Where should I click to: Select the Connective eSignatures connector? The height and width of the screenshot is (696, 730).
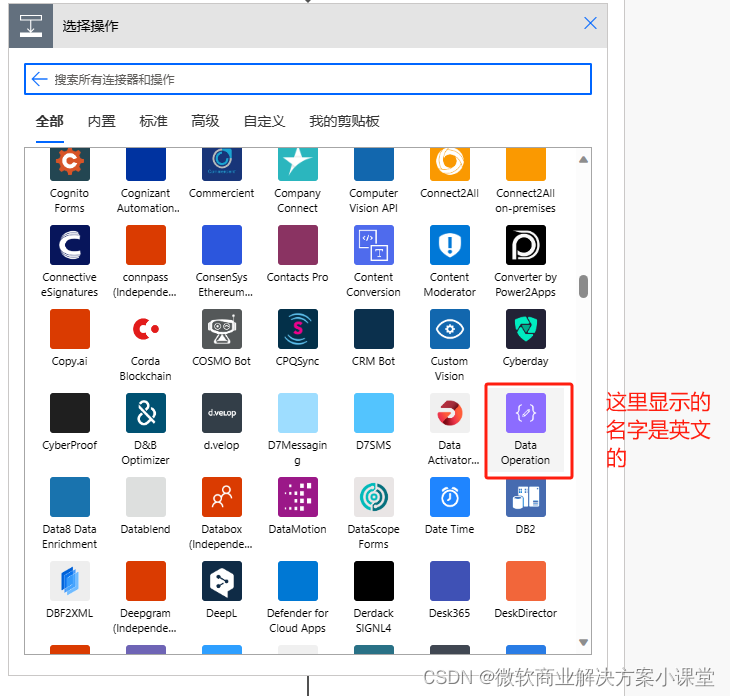69,245
